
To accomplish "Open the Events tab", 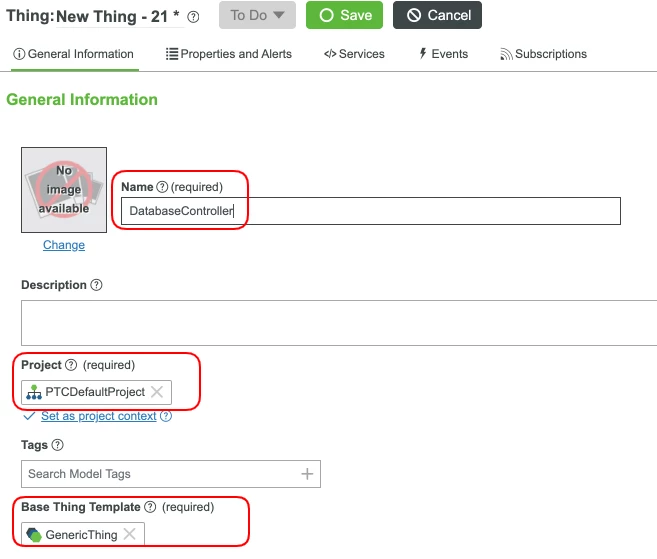I will tap(444, 54).
